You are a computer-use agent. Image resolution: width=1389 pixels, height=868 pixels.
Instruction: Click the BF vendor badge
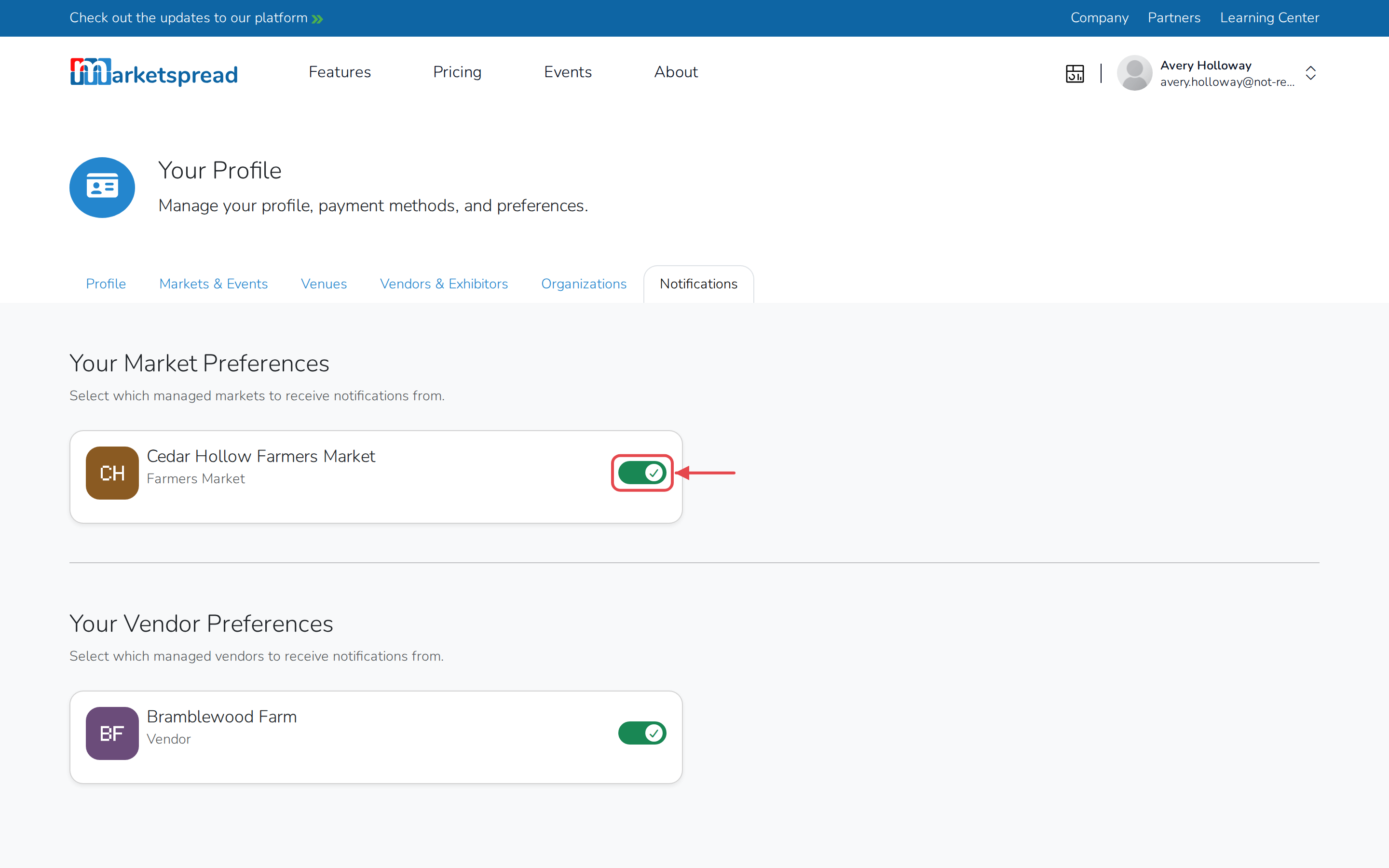coord(112,733)
